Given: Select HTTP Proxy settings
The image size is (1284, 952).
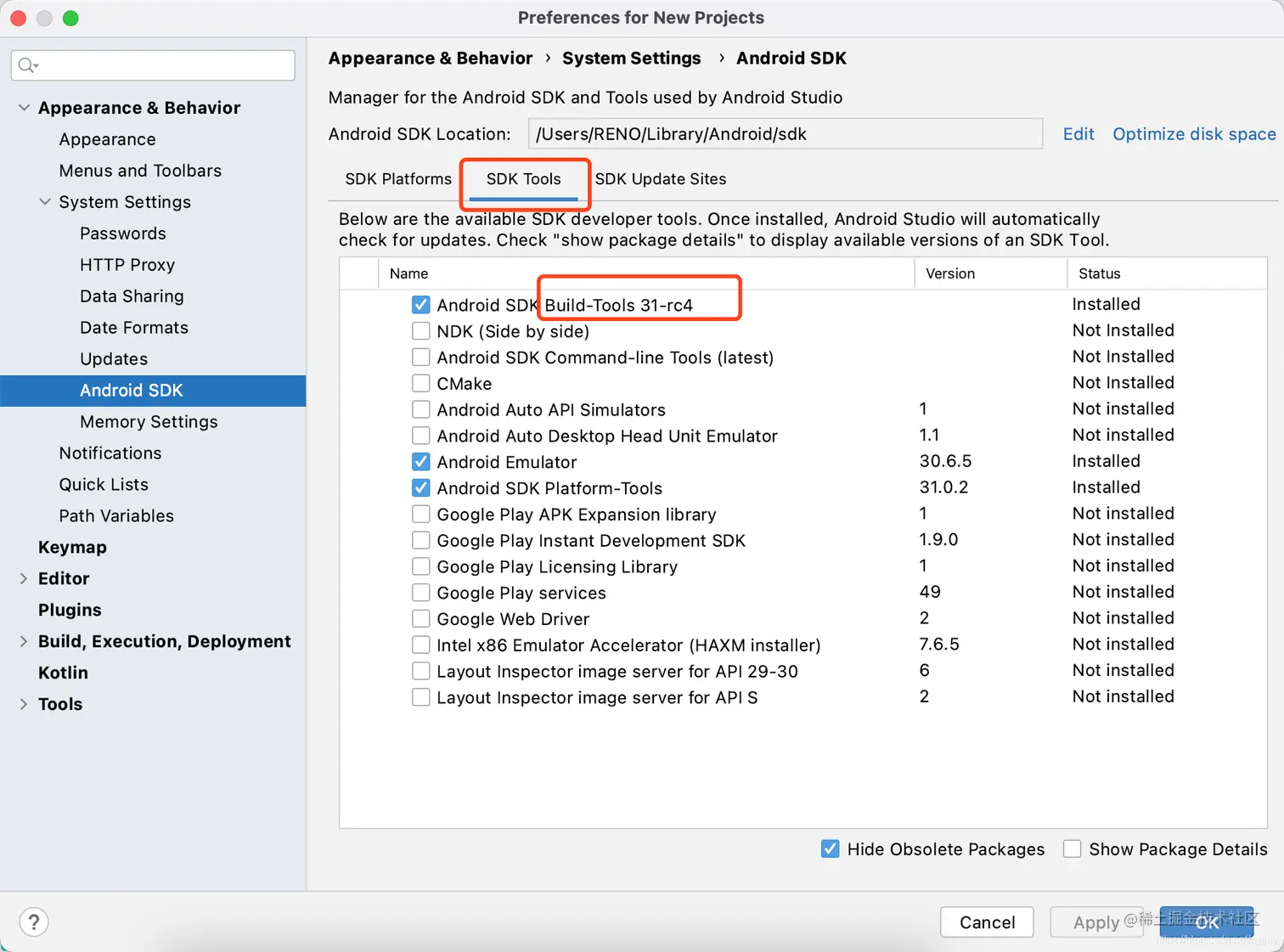Looking at the screenshot, I should (x=127, y=265).
